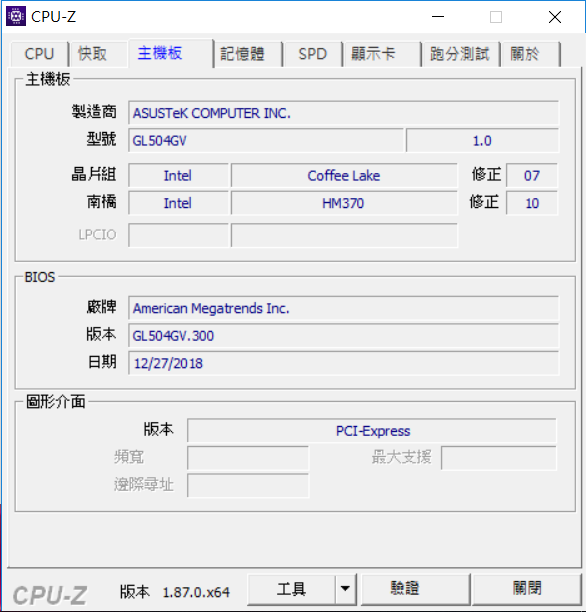The width and height of the screenshot is (586, 612).
Task: Click the 關閉 button
Action: tap(527, 589)
